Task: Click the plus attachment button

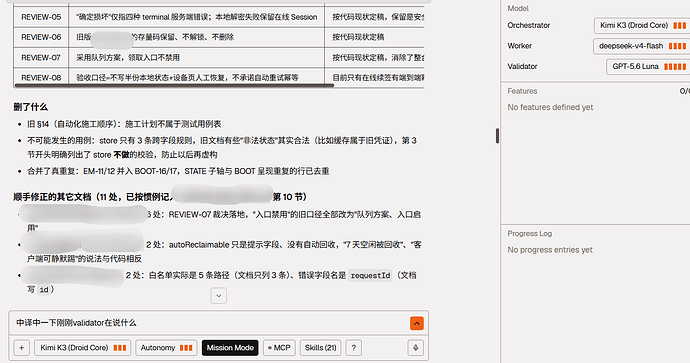Action: pyautogui.click(x=22, y=348)
